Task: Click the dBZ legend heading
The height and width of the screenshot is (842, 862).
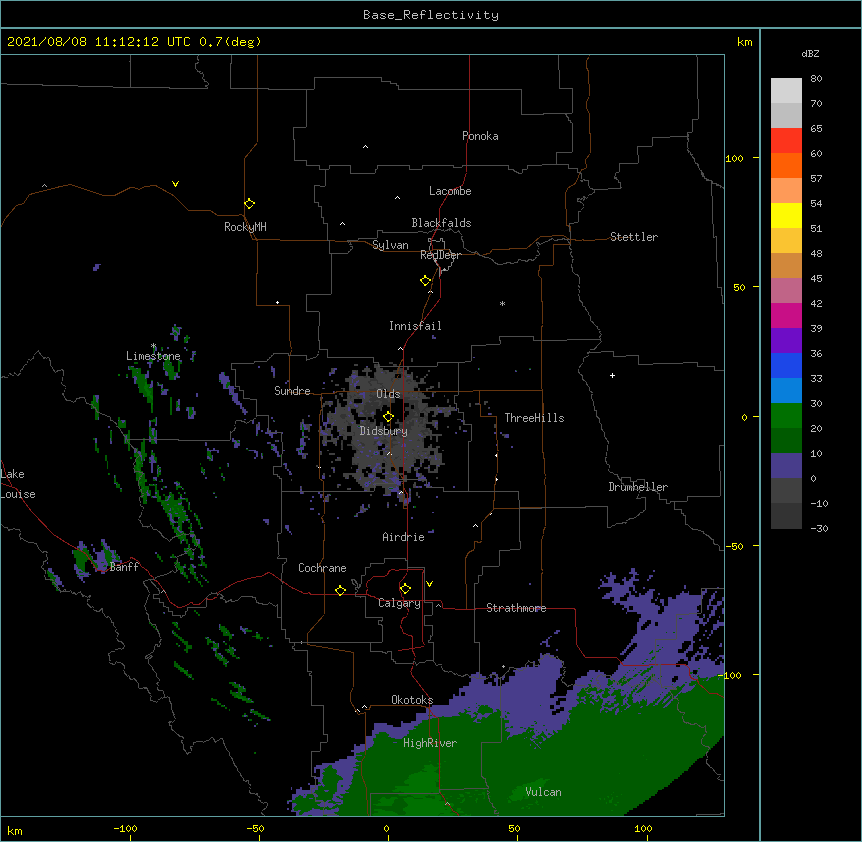Action: click(x=810, y=54)
